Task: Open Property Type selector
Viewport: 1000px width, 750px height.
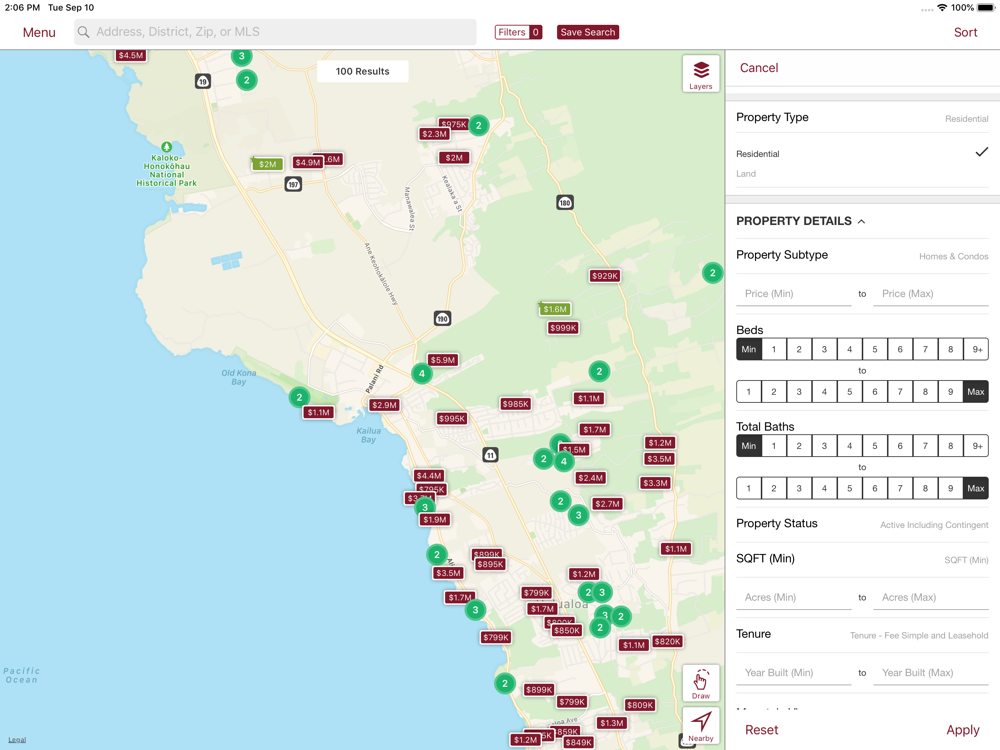Action: point(862,117)
